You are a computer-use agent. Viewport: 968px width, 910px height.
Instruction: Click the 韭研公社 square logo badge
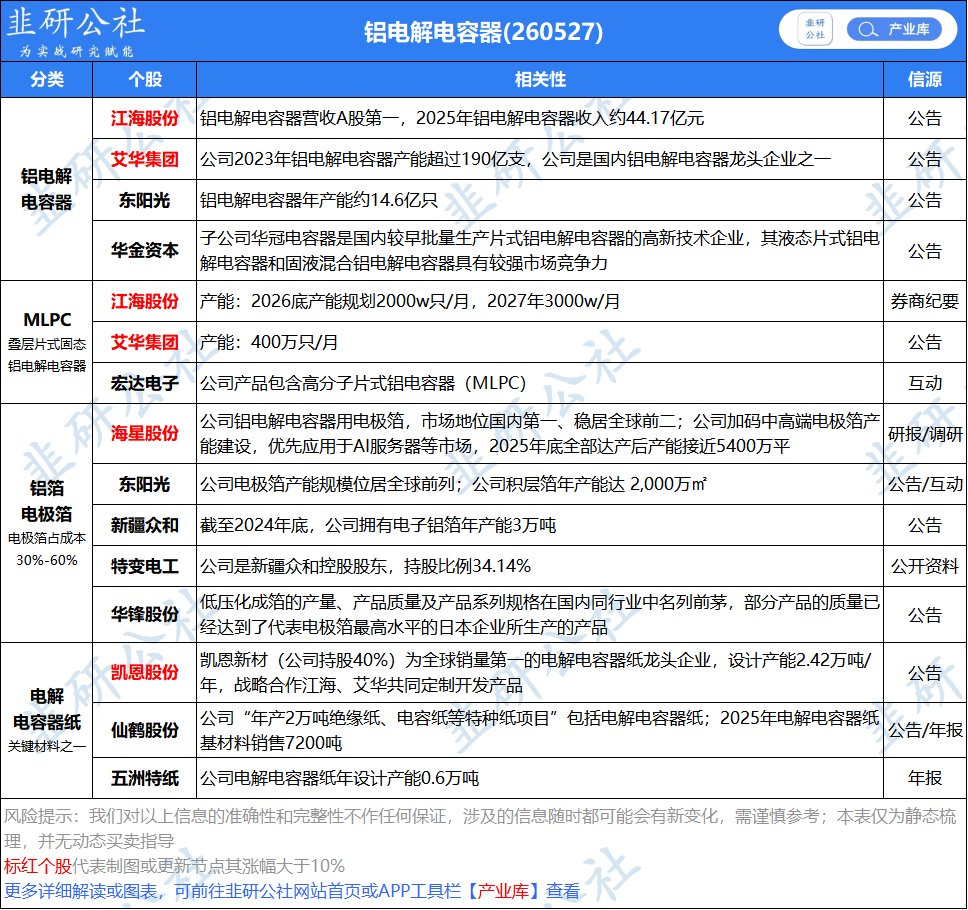(x=815, y=29)
